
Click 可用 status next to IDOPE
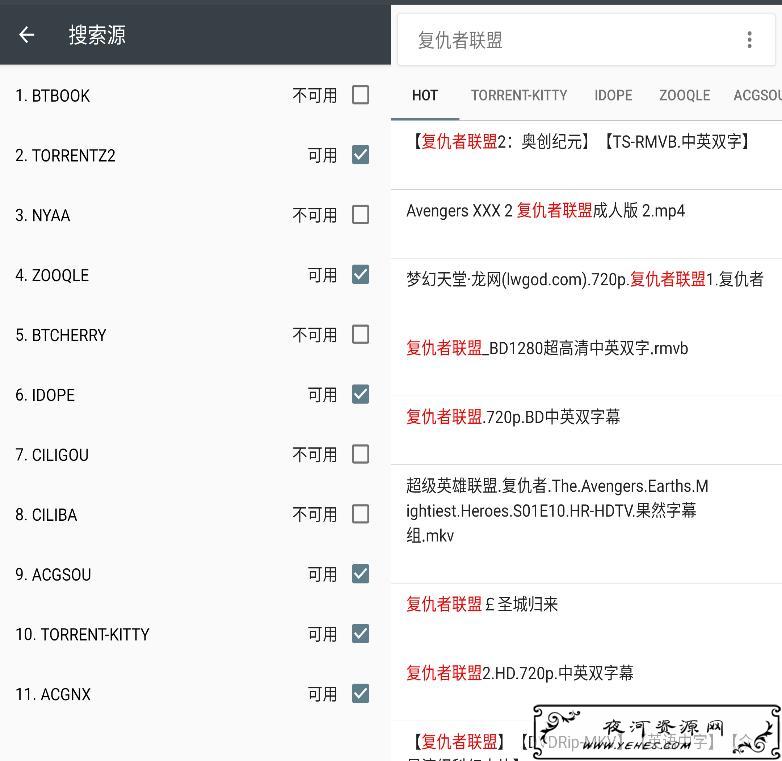[322, 395]
